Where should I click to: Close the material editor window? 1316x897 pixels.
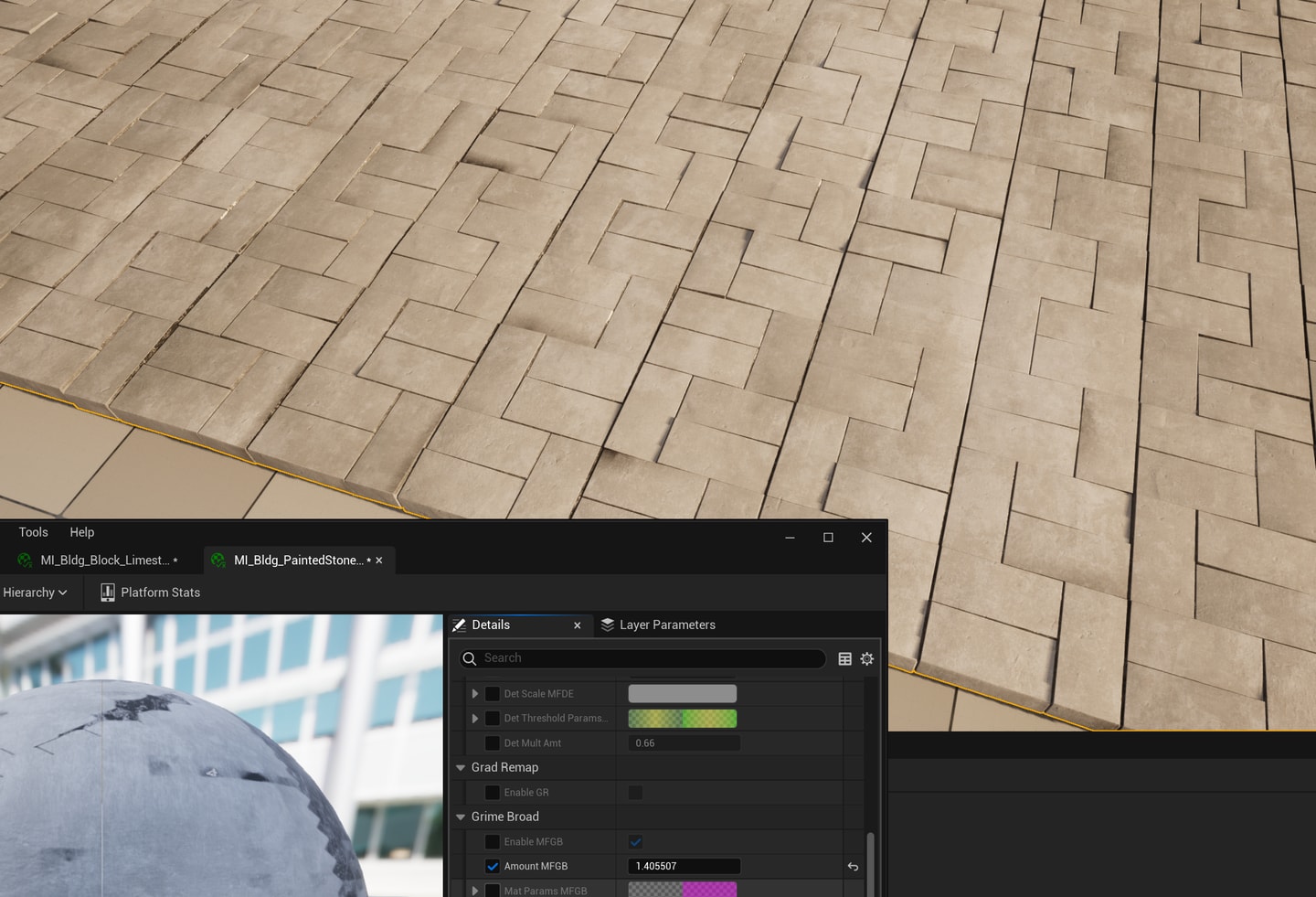[866, 538]
